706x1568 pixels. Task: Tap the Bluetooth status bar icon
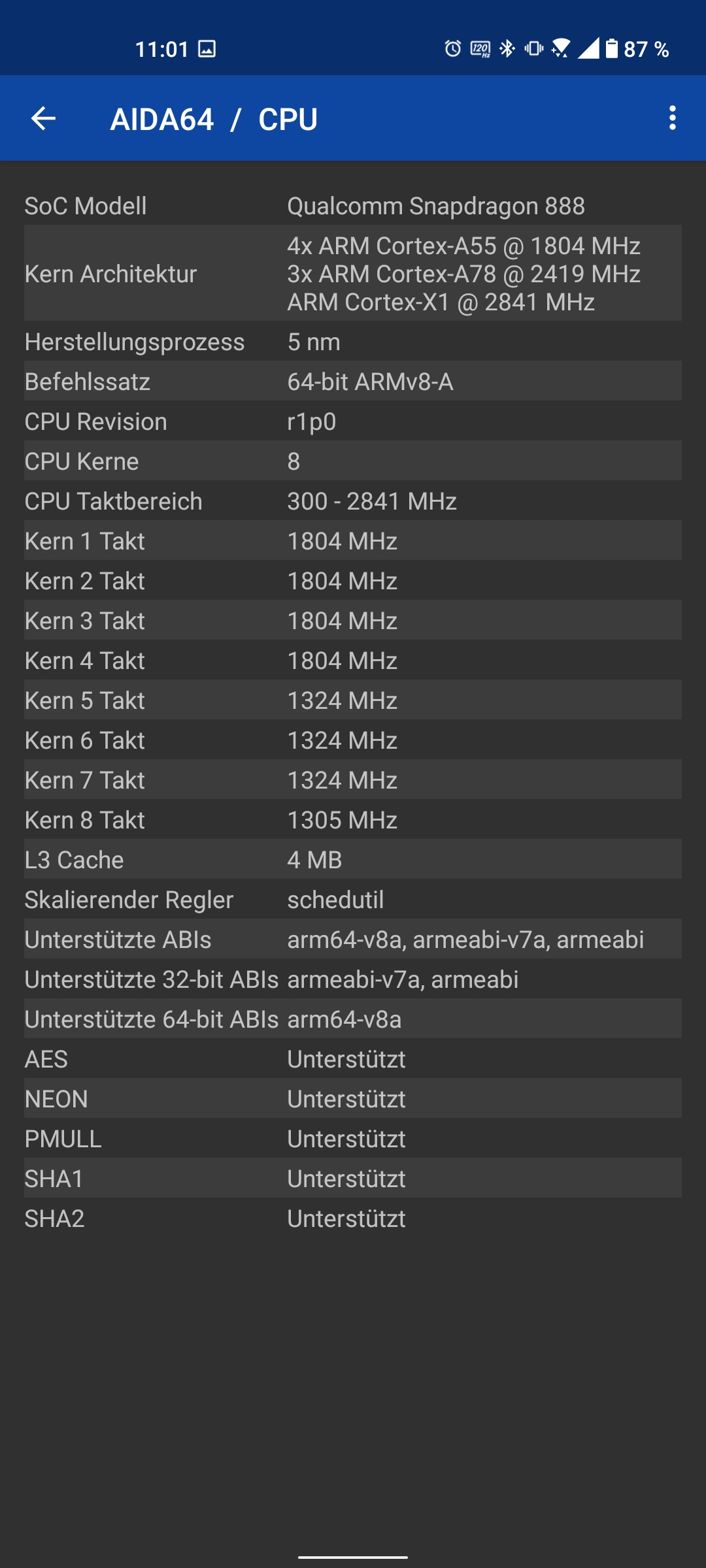(x=507, y=48)
